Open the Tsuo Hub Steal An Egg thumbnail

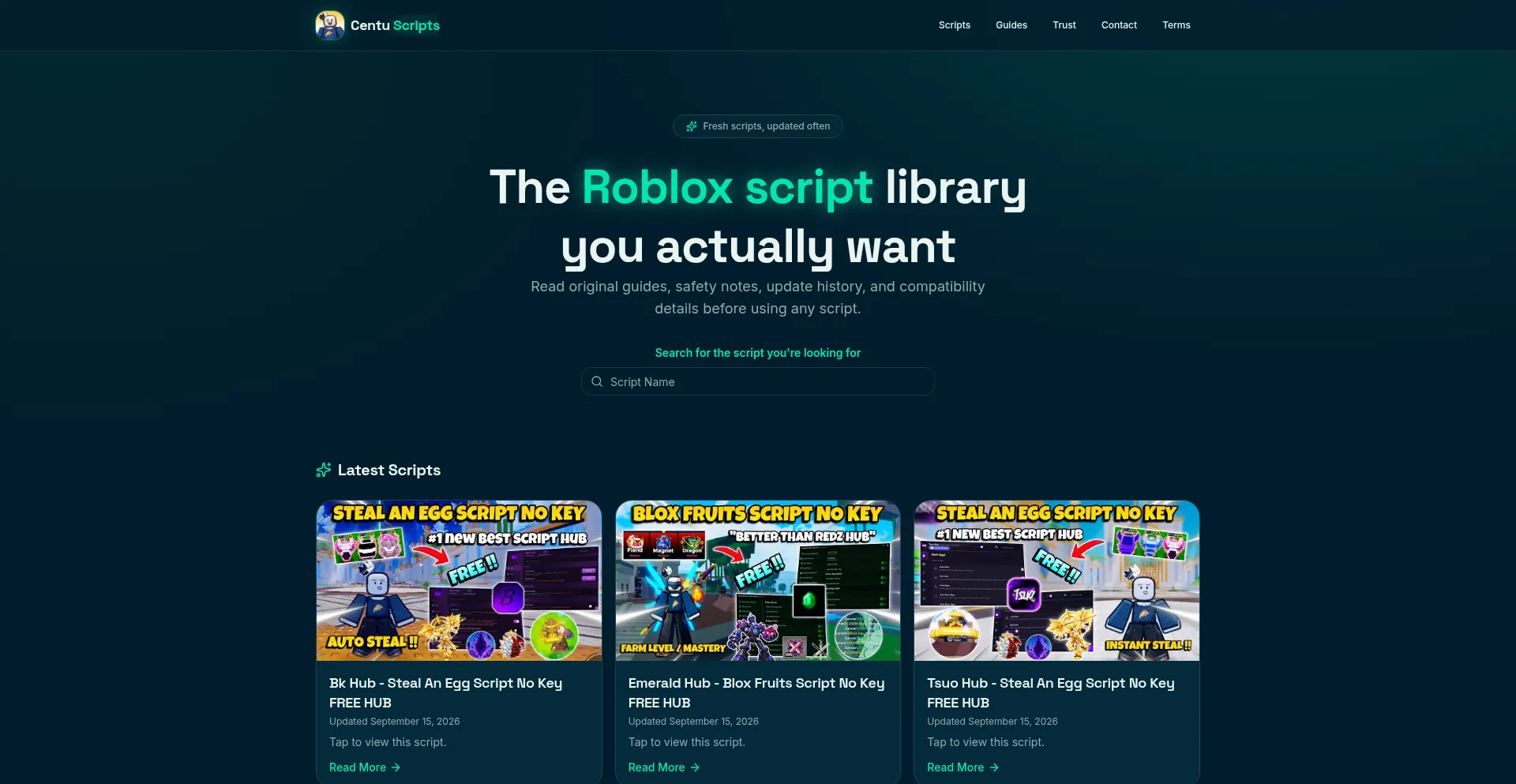(1056, 580)
